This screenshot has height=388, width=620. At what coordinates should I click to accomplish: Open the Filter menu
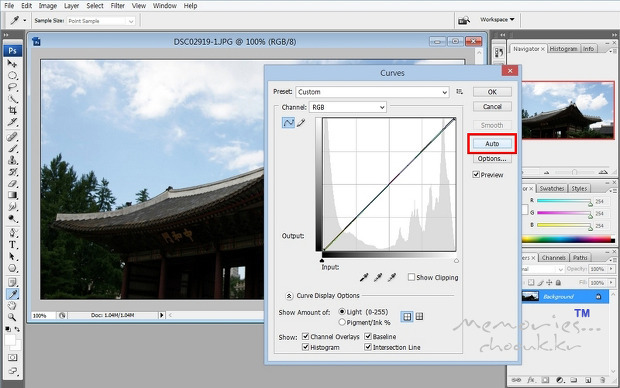pos(117,6)
